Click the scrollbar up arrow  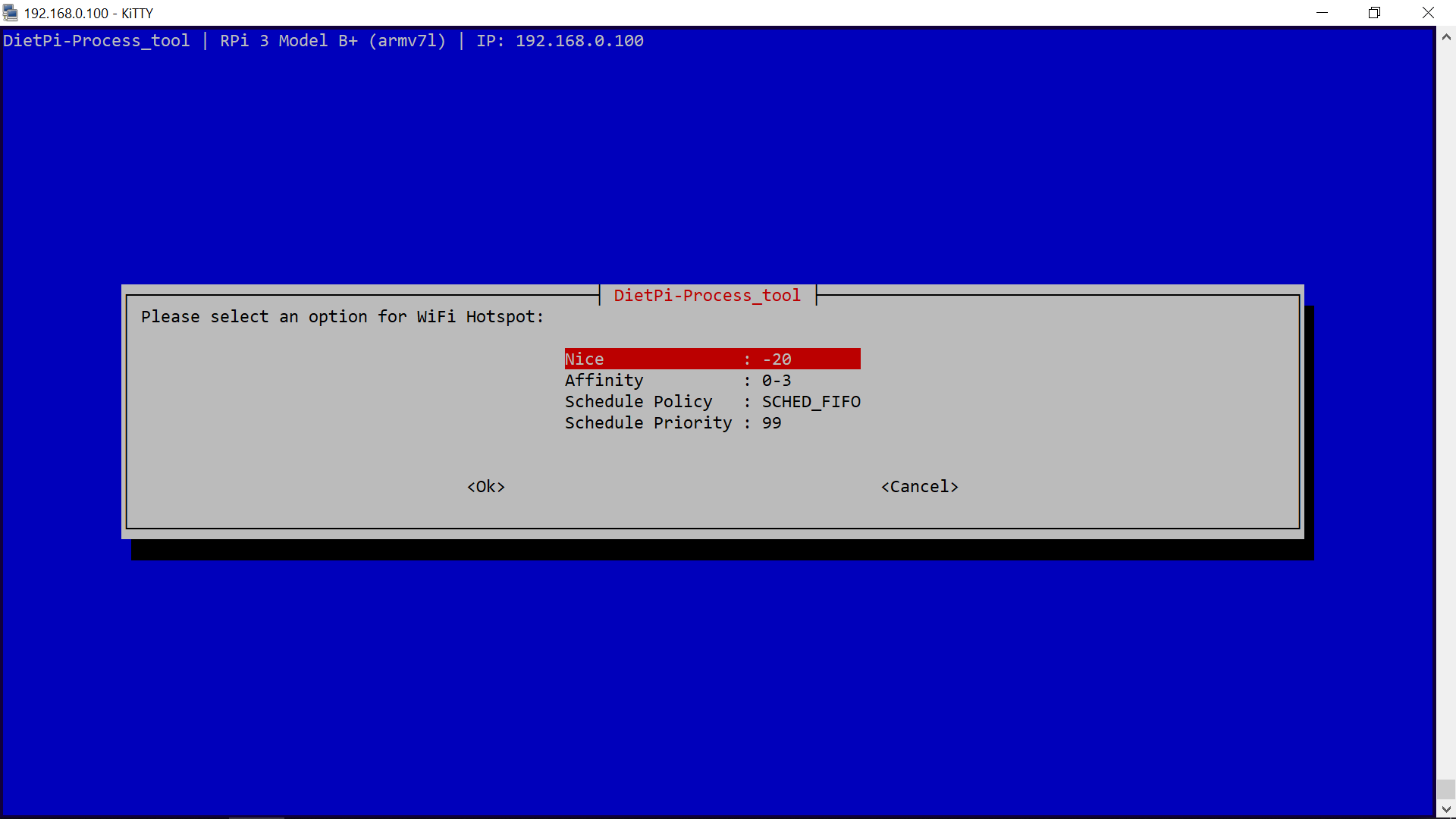point(1445,36)
